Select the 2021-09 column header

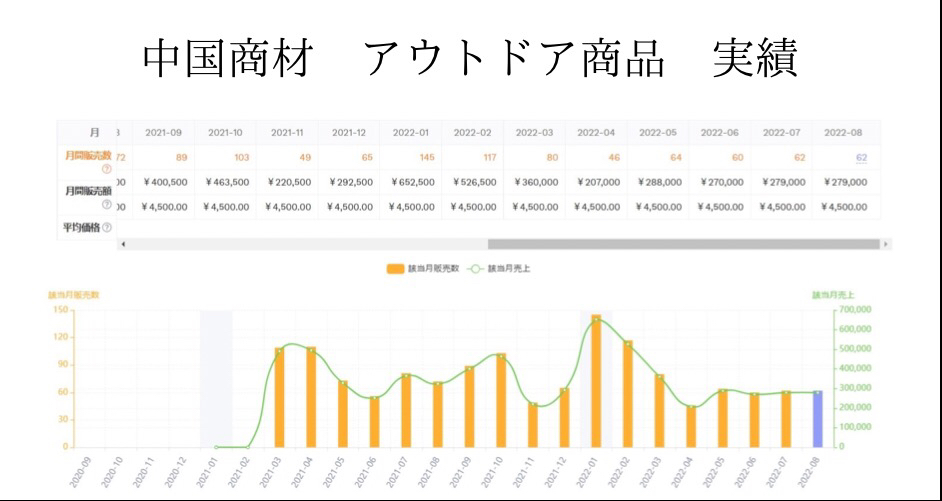coord(163,132)
